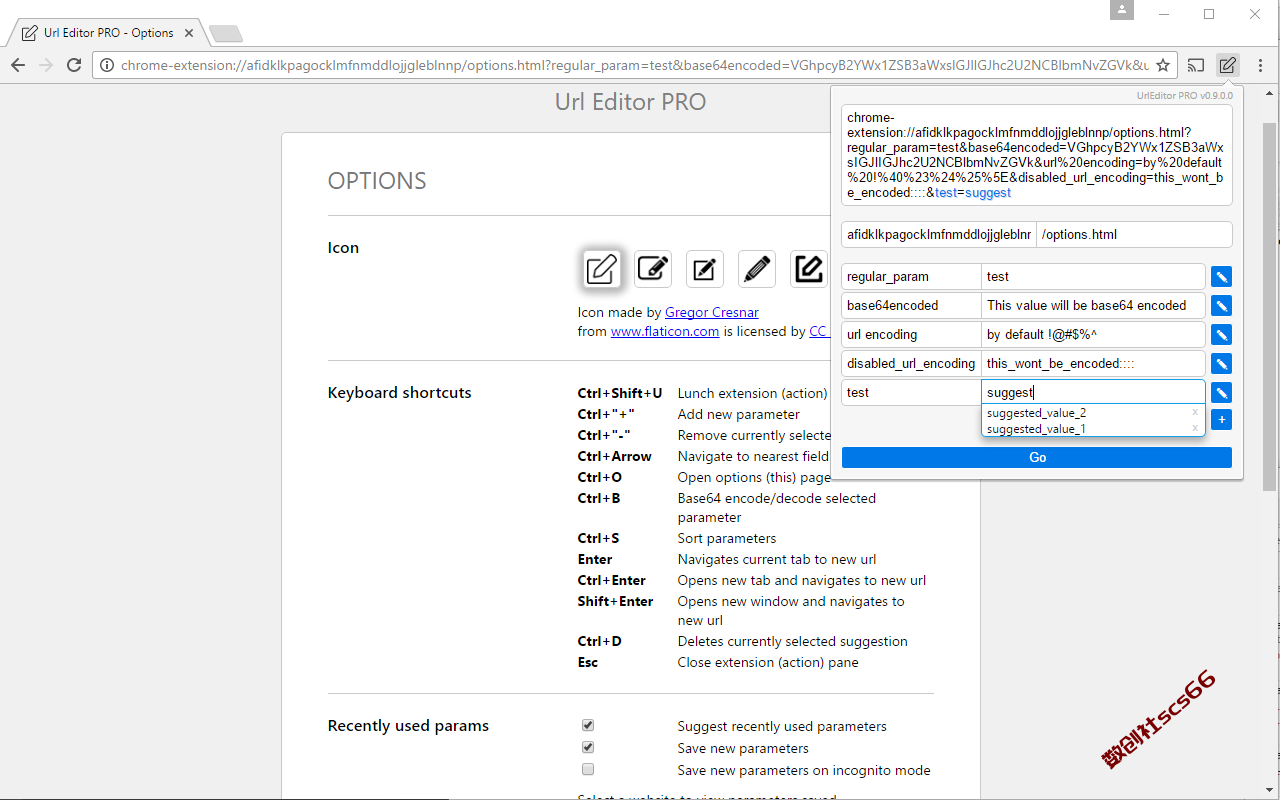Screen dimensions: 1280x800
Task: Click the host field afidklkpagocklmfnmddlojjgleblnr
Action: [x=939, y=235]
